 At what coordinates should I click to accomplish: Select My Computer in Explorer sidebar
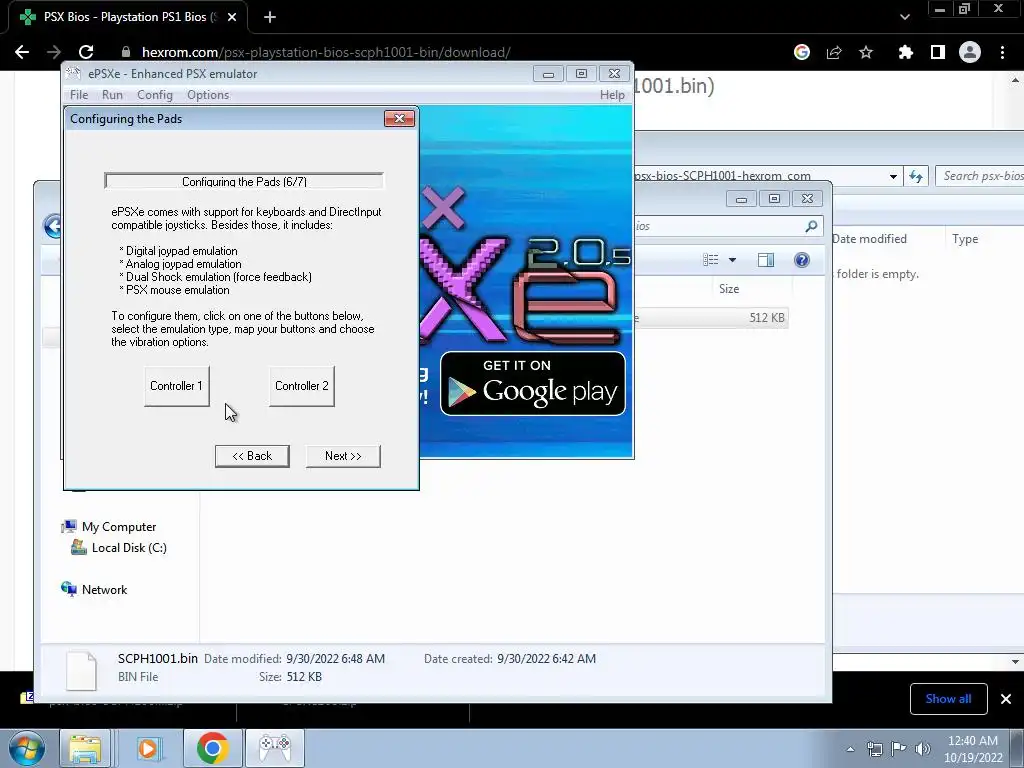point(119,526)
